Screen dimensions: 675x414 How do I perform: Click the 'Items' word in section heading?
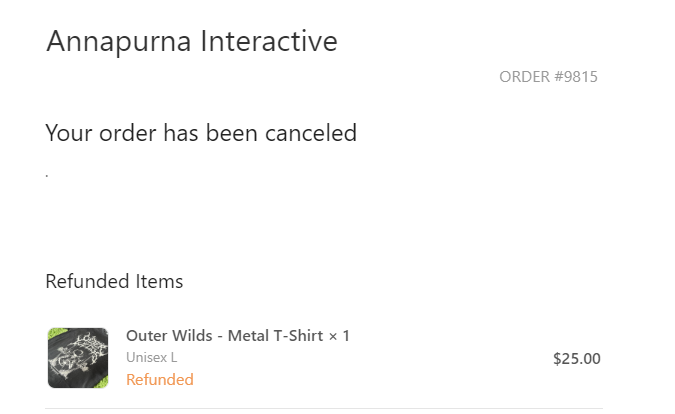coord(159,281)
